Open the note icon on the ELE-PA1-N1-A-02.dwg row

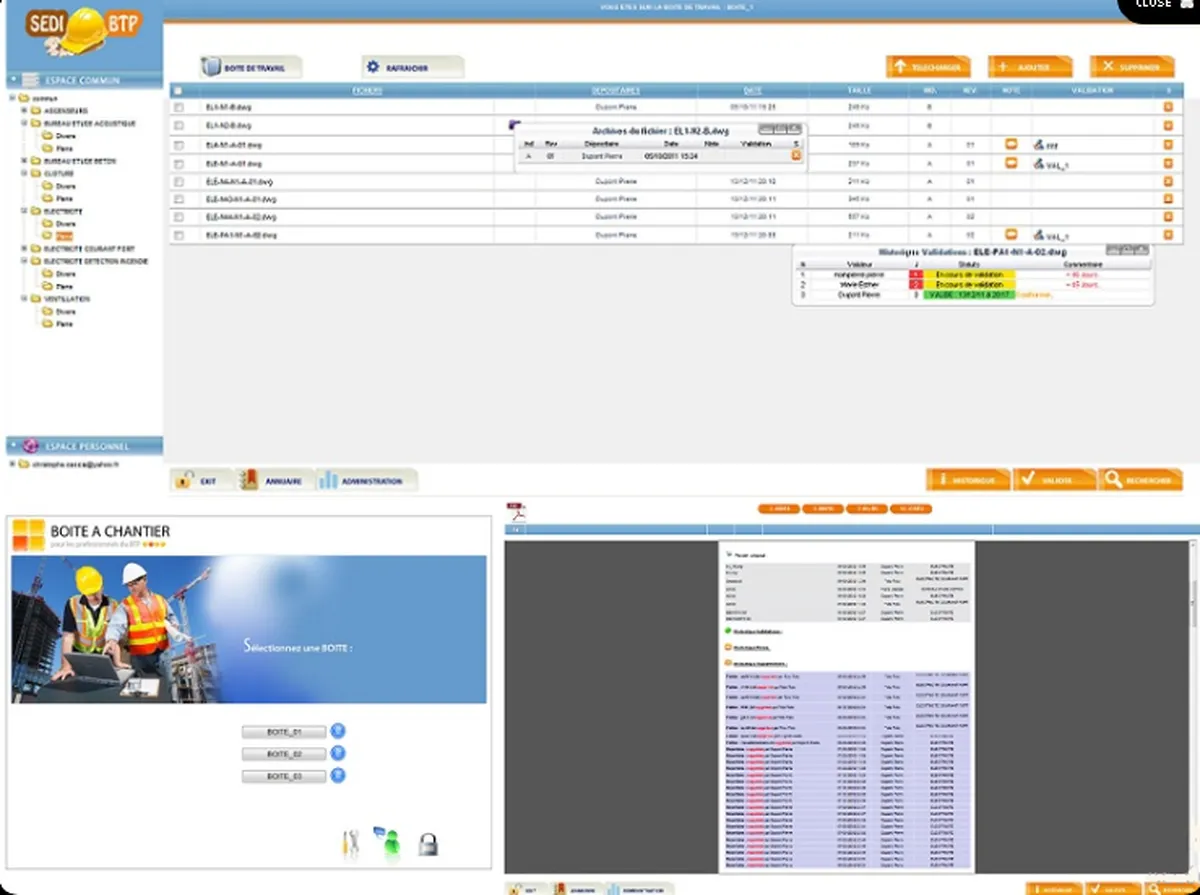tap(1011, 234)
